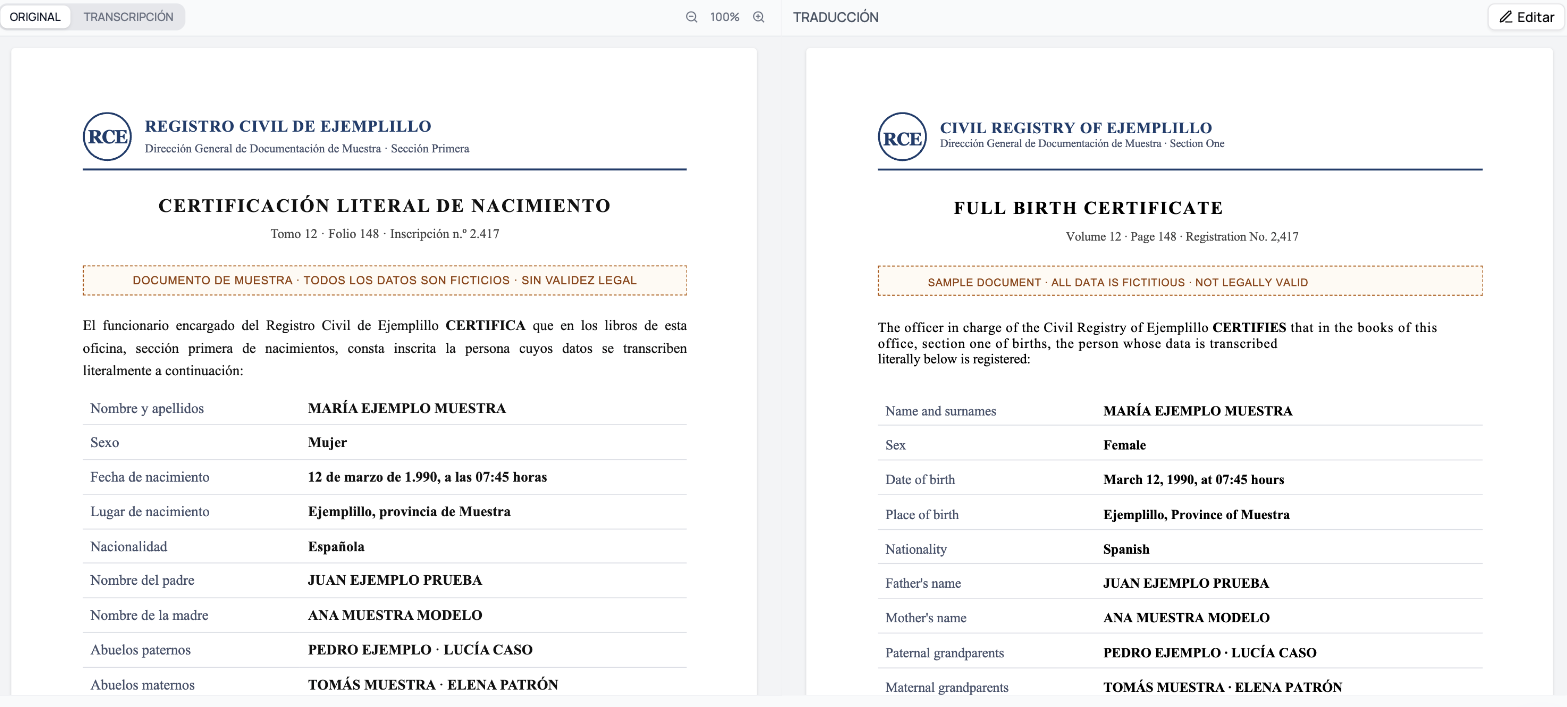Click the 'Name and surnames' label
The width and height of the screenshot is (1567, 707).
[x=941, y=411]
